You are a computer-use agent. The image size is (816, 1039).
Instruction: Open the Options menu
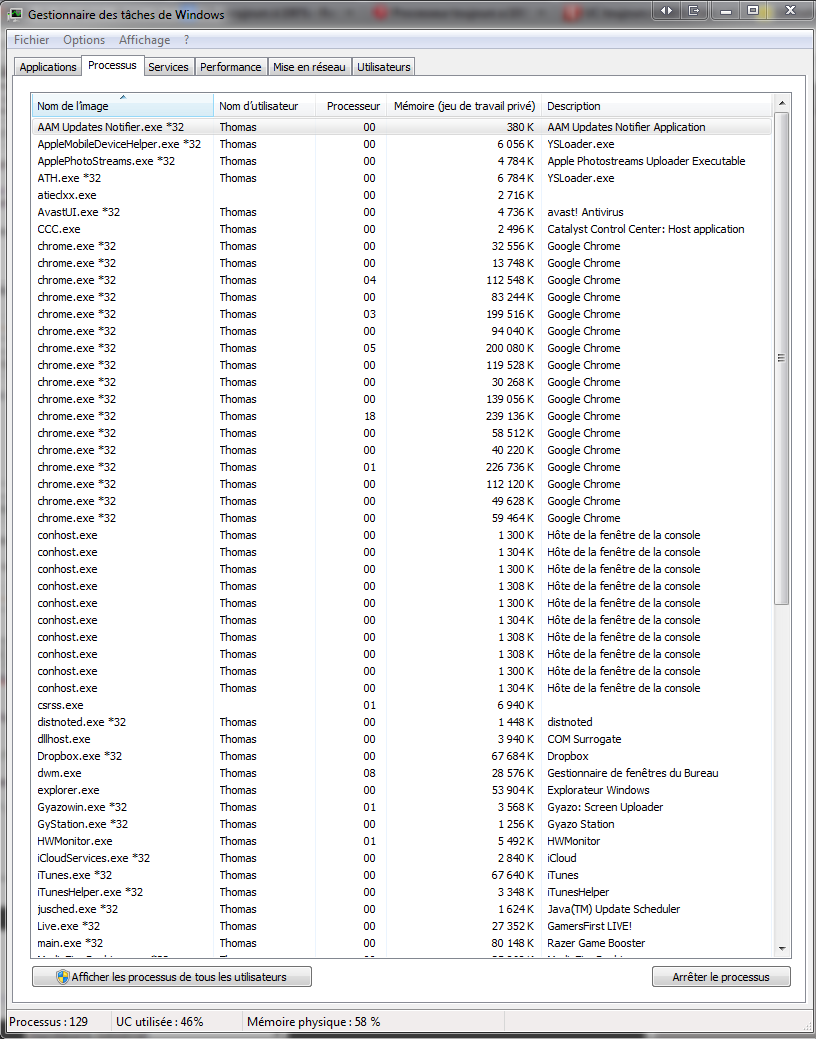84,40
